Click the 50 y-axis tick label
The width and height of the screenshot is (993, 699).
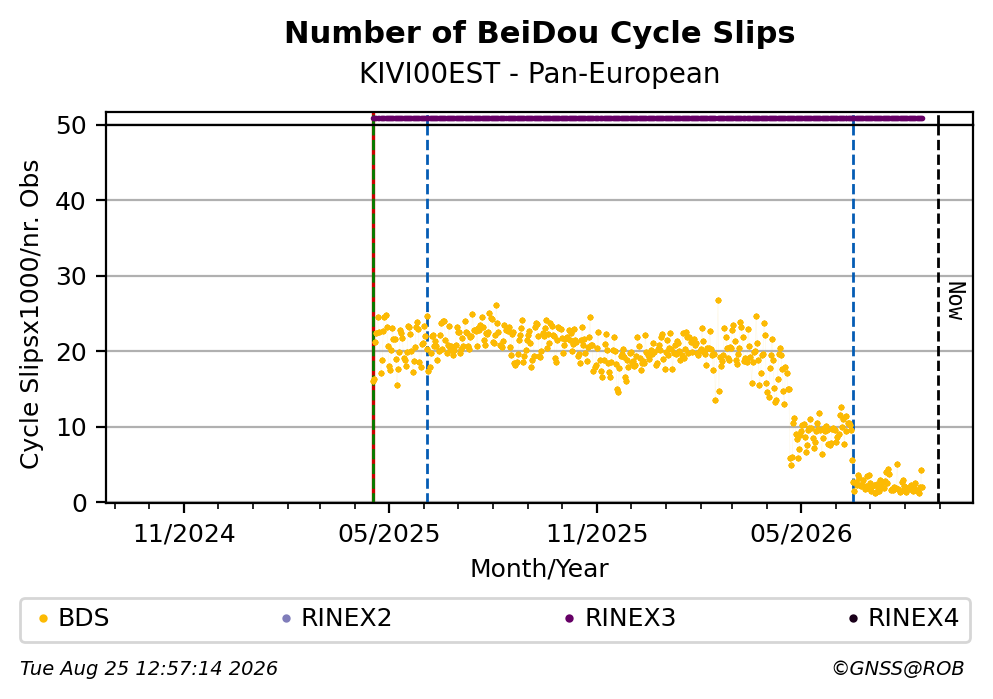point(71,125)
